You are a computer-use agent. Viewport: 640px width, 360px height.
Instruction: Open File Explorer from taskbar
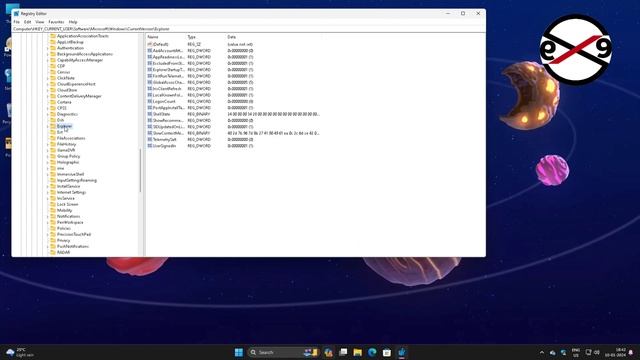pos(358,352)
